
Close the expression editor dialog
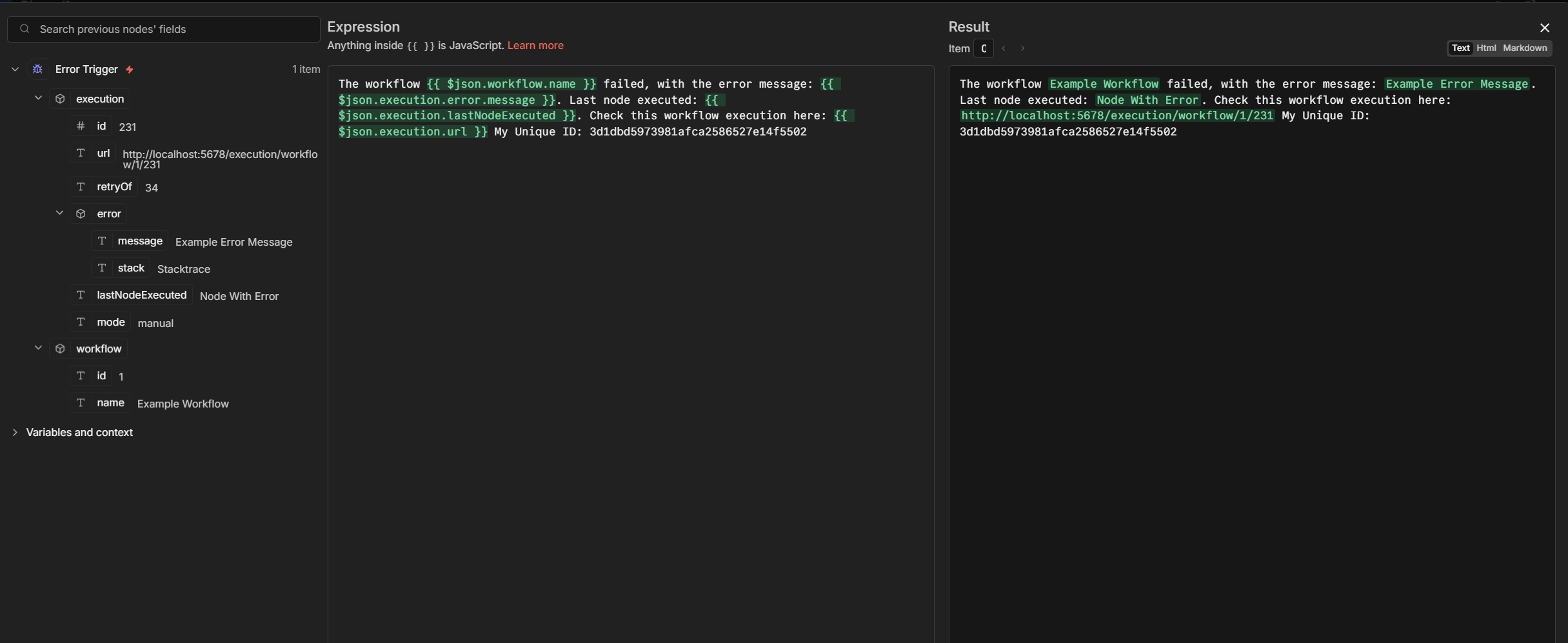click(1544, 28)
